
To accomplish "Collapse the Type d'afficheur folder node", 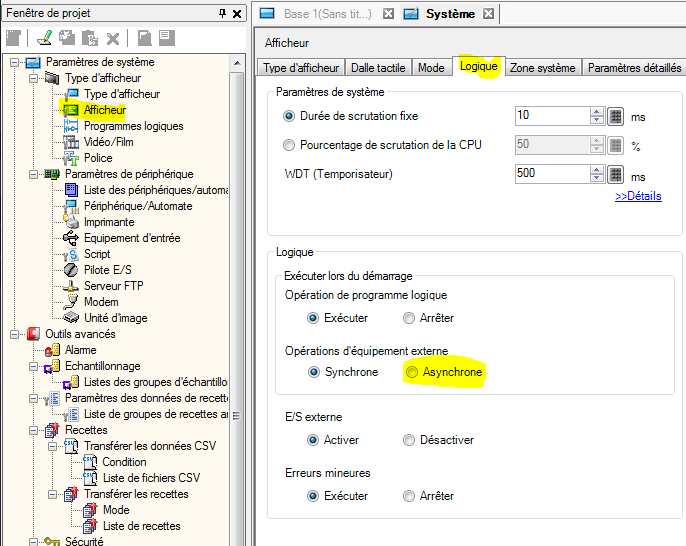I will [x=33, y=78].
